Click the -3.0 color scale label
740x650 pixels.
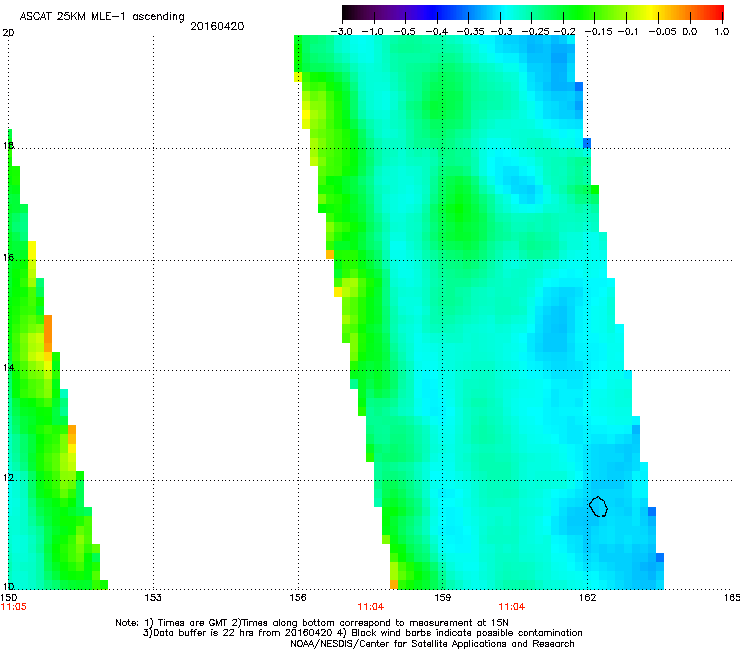coord(342,32)
